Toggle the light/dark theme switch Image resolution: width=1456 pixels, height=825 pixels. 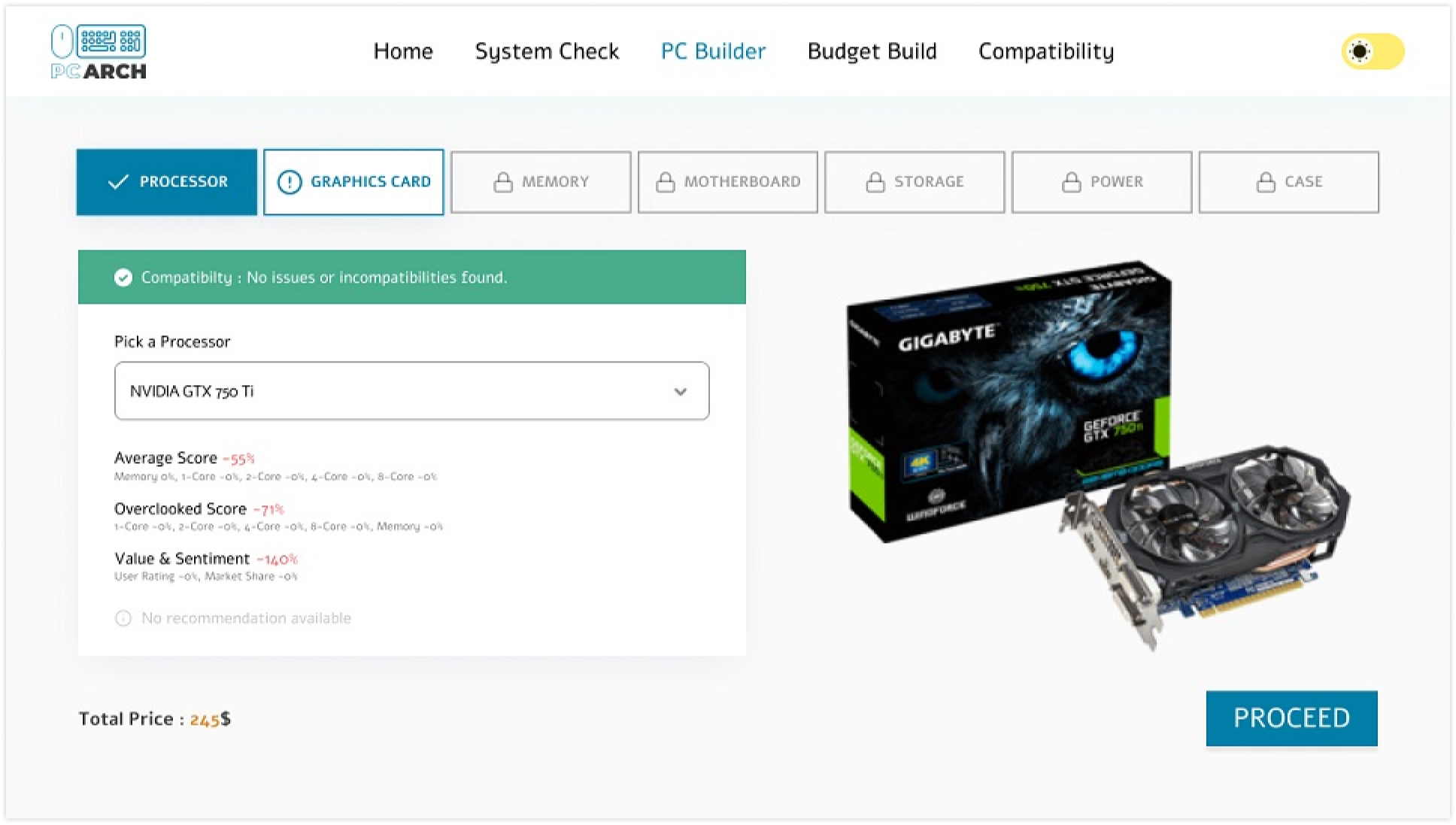click(x=1373, y=52)
